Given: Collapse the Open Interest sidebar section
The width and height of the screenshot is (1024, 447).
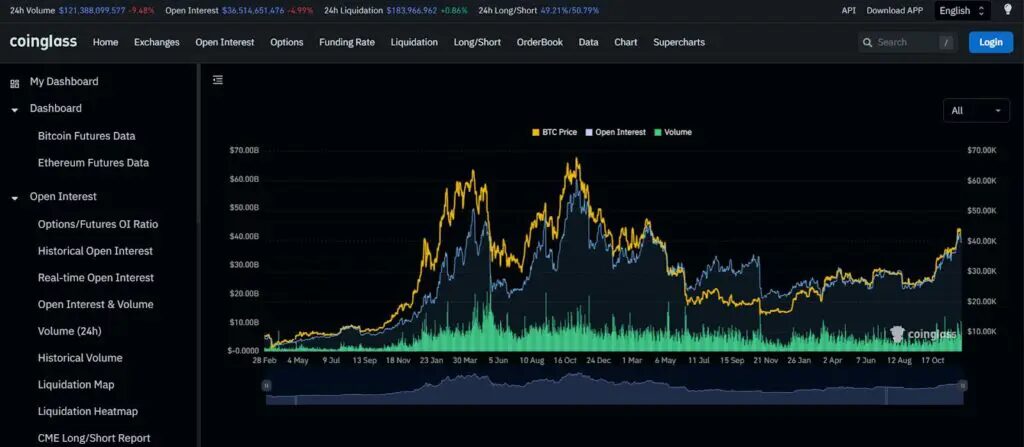Looking at the screenshot, I should (x=15, y=197).
